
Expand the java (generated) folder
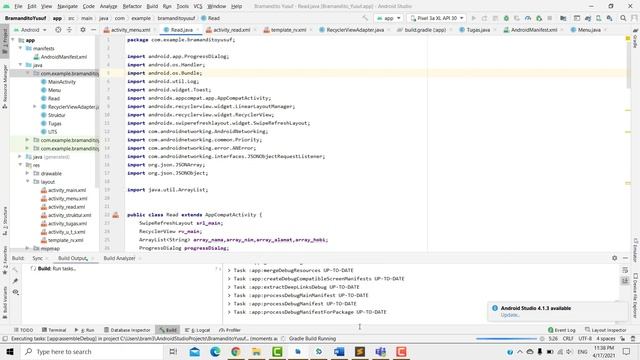[20, 157]
